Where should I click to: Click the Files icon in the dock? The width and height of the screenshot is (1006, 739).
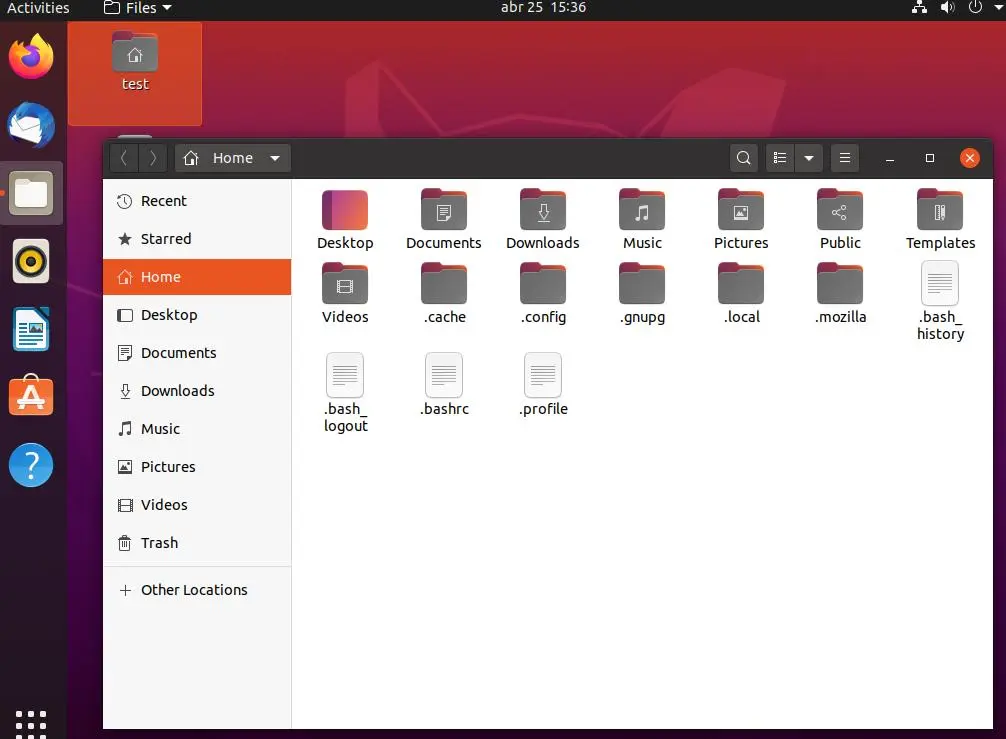31,193
